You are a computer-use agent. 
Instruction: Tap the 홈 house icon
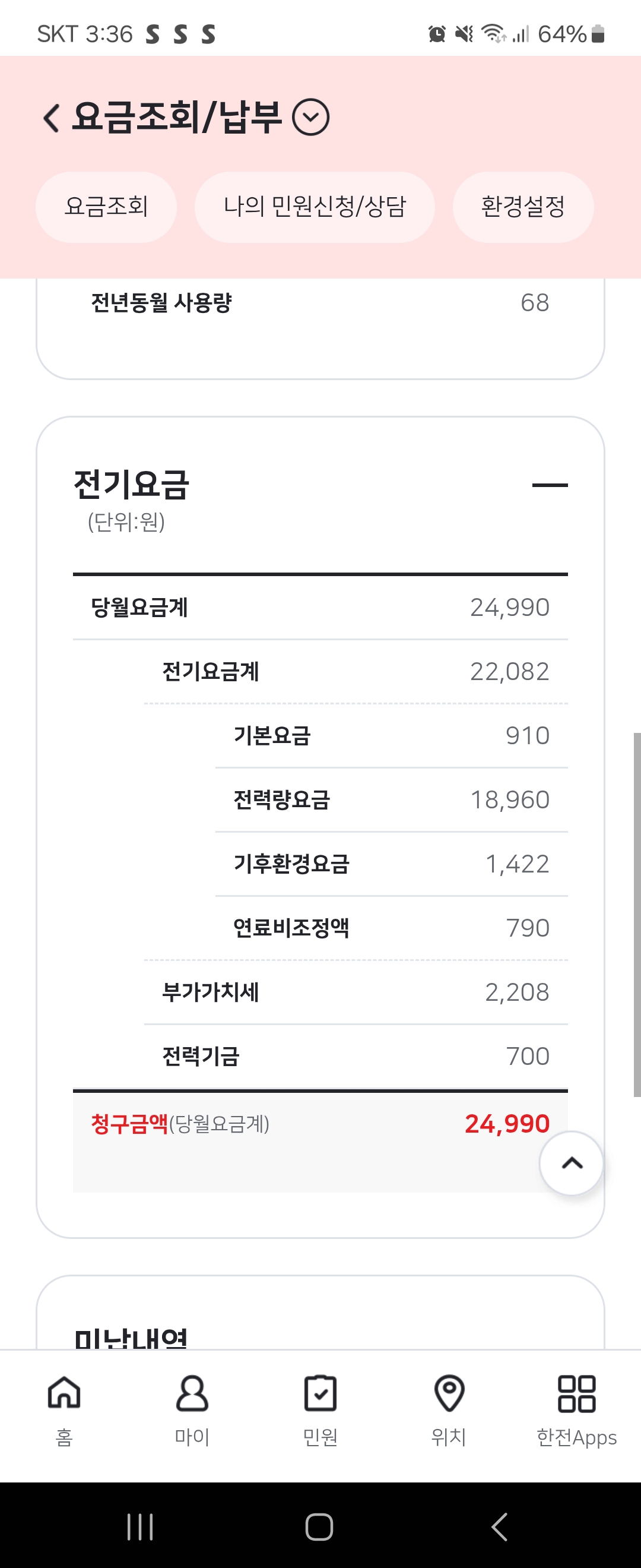(65, 1393)
